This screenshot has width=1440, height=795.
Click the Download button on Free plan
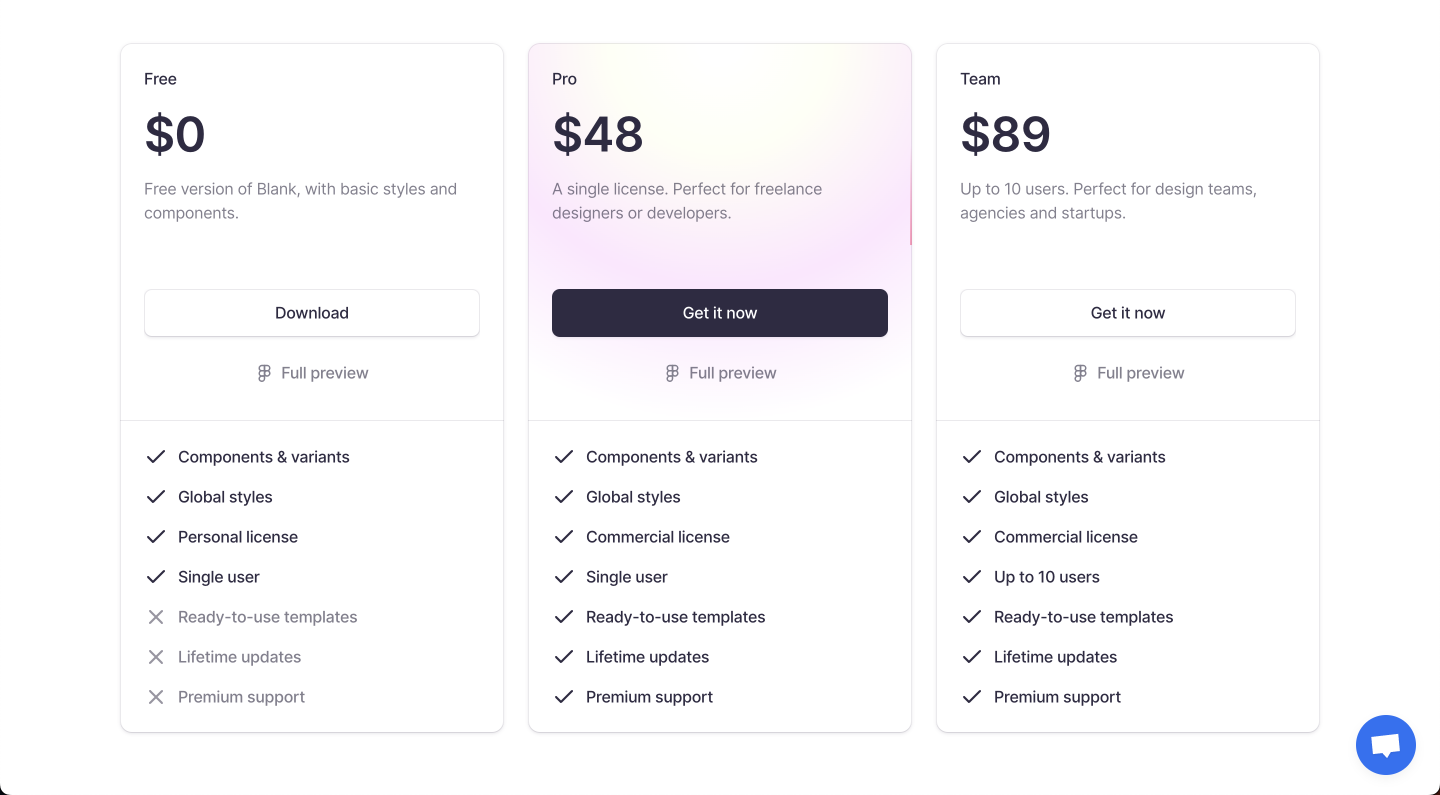(x=312, y=313)
